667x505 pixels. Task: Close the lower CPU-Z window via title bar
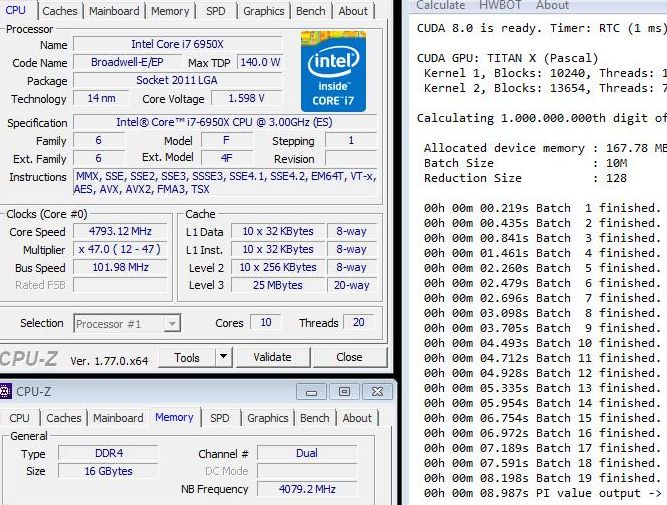375,391
